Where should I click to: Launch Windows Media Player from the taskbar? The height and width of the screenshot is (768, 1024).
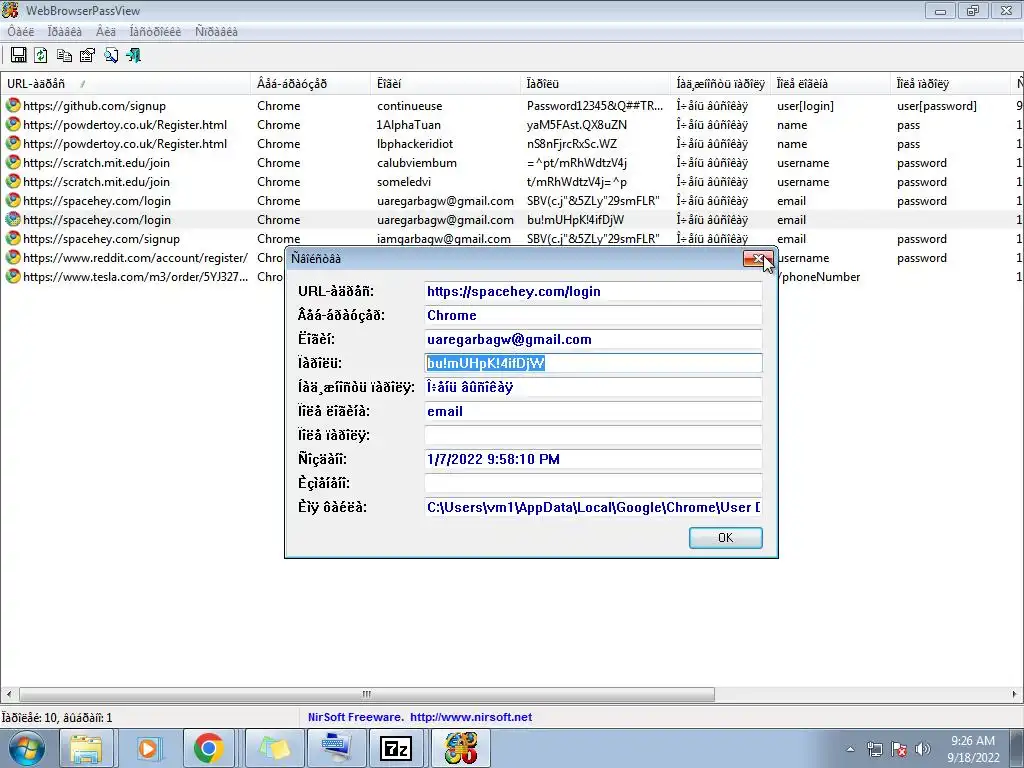point(148,748)
